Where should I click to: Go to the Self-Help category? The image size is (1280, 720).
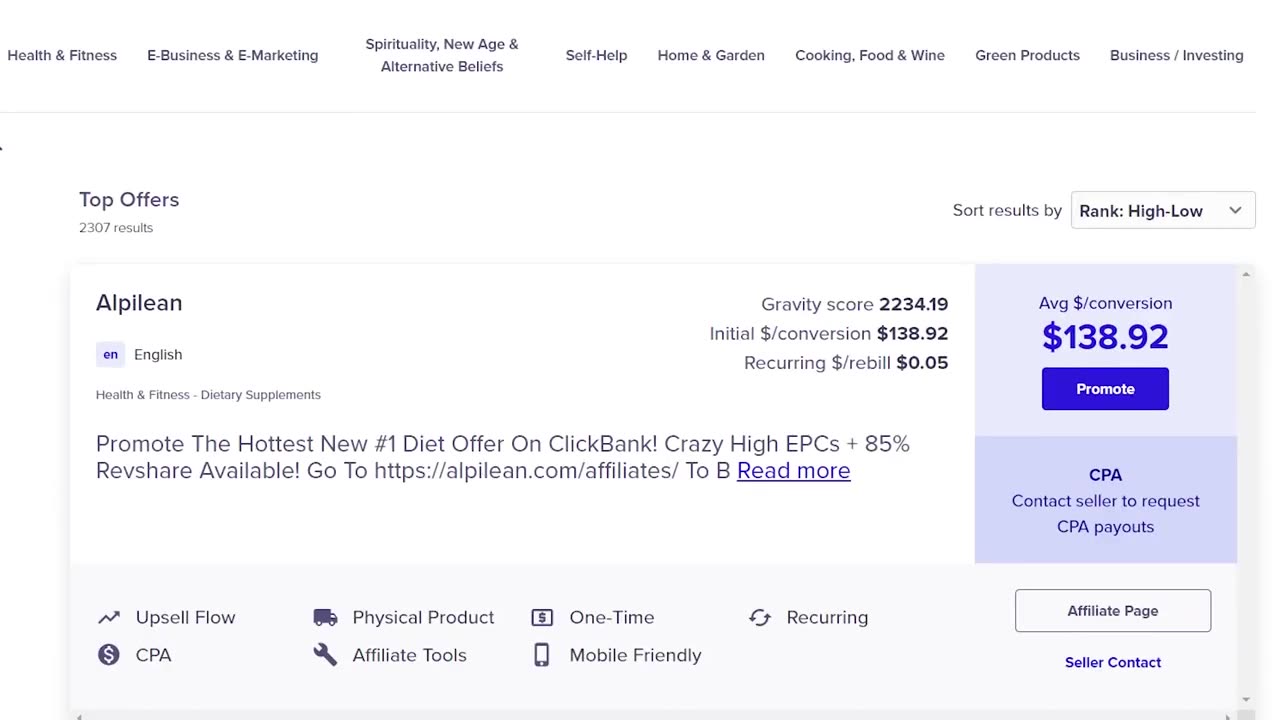596,55
